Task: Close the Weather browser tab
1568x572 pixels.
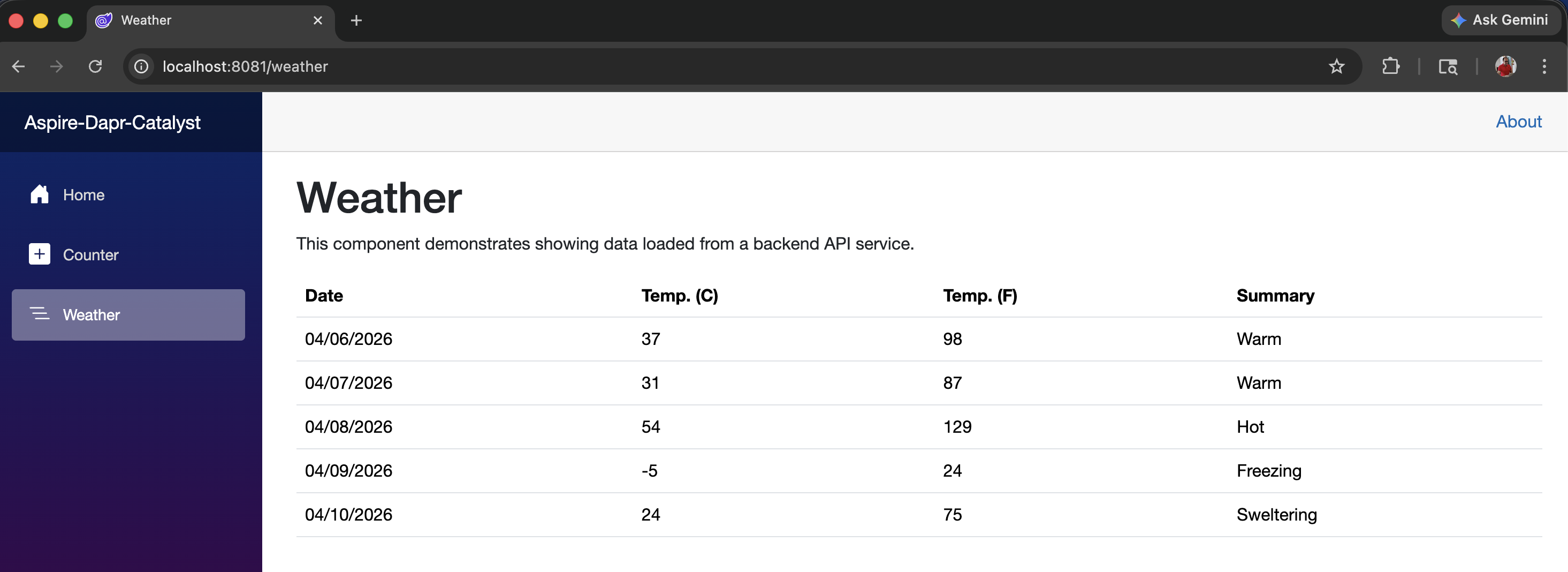Action: (318, 21)
